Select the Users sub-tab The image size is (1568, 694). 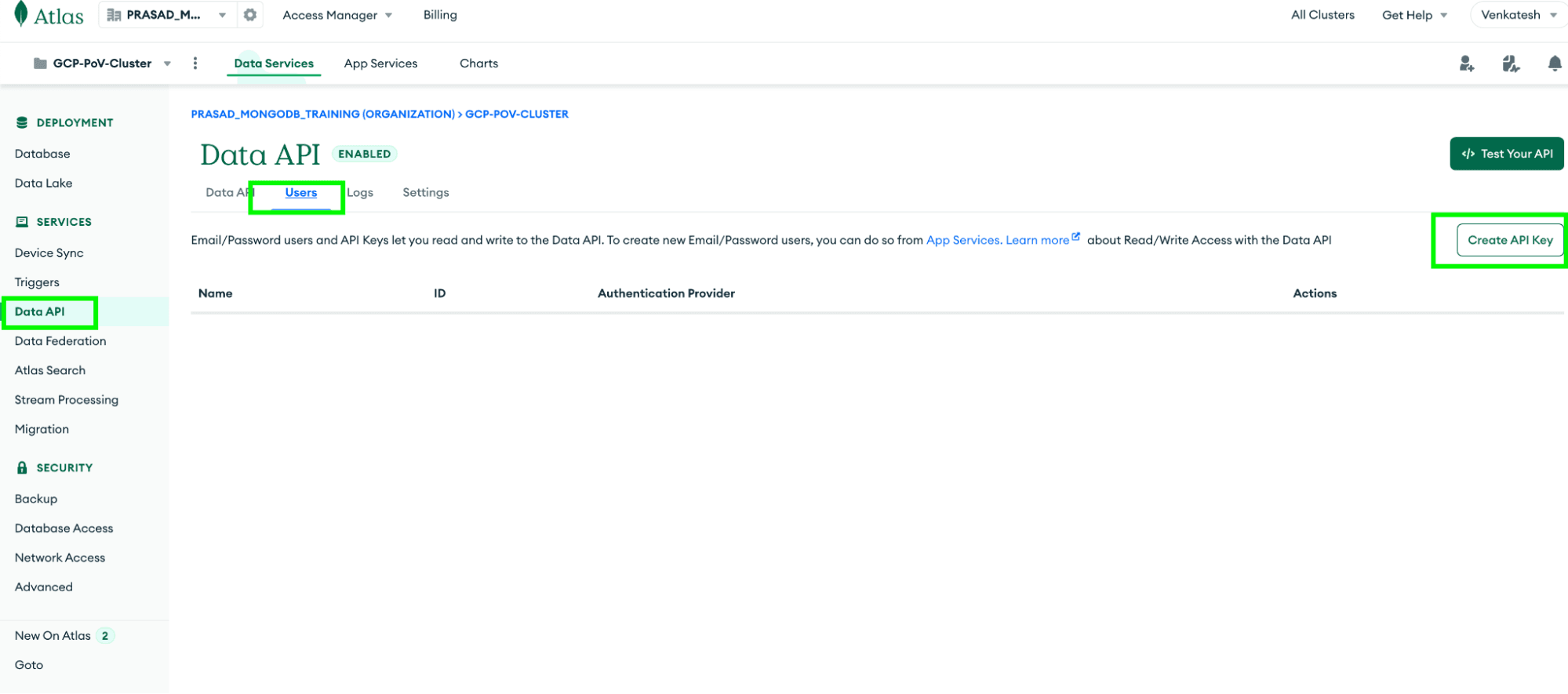(x=301, y=192)
